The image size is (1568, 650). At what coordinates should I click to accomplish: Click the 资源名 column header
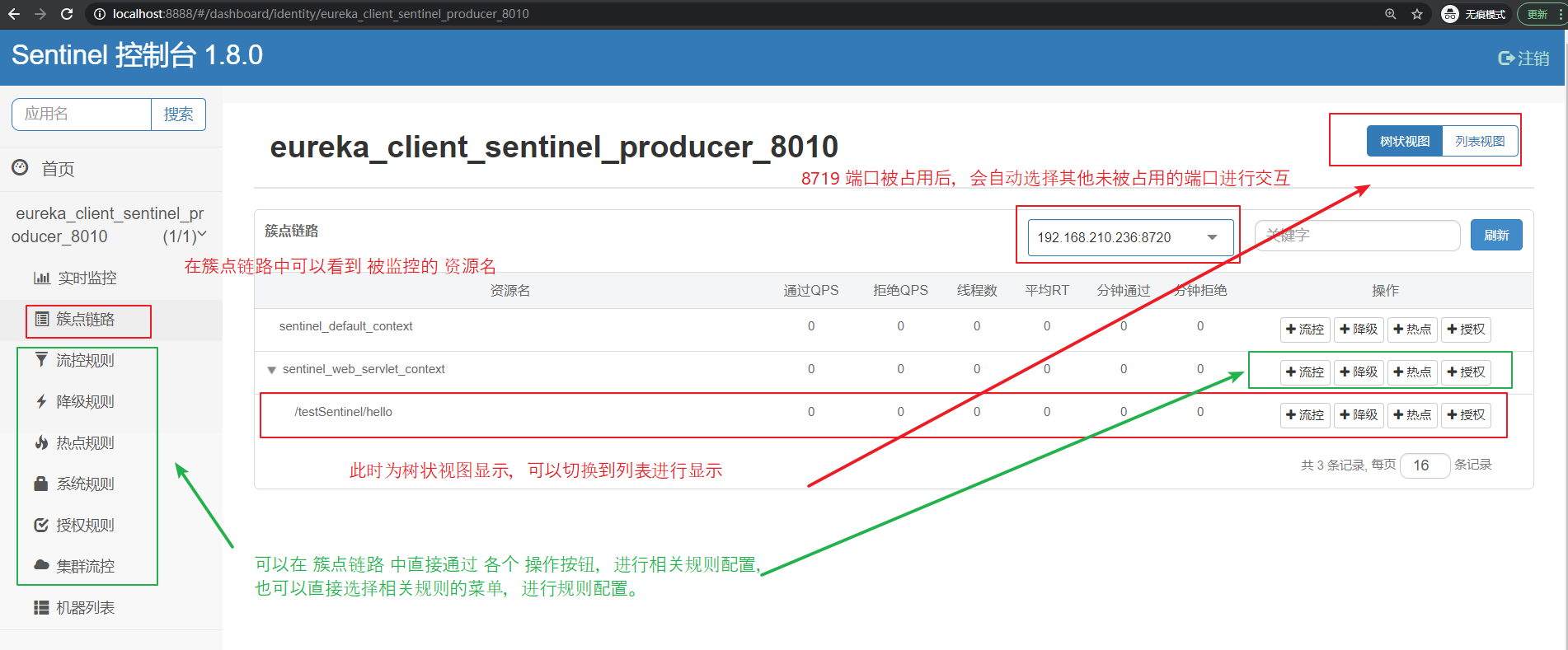509,291
